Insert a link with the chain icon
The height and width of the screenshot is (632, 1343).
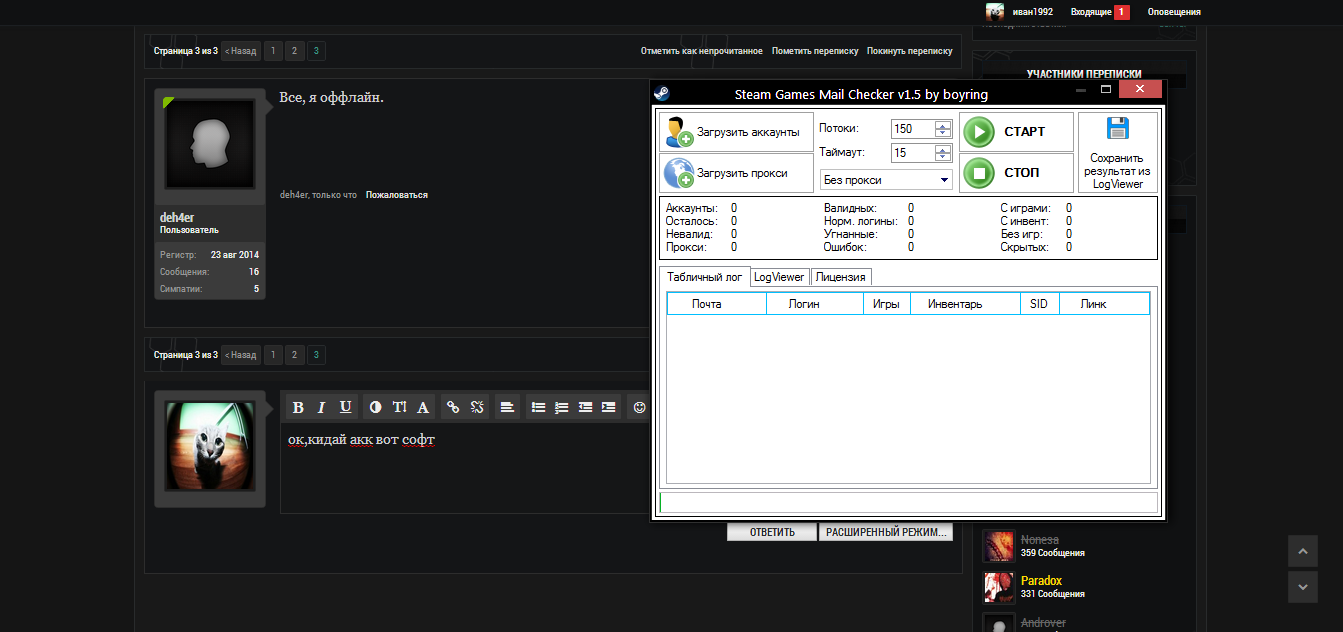click(x=453, y=407)
